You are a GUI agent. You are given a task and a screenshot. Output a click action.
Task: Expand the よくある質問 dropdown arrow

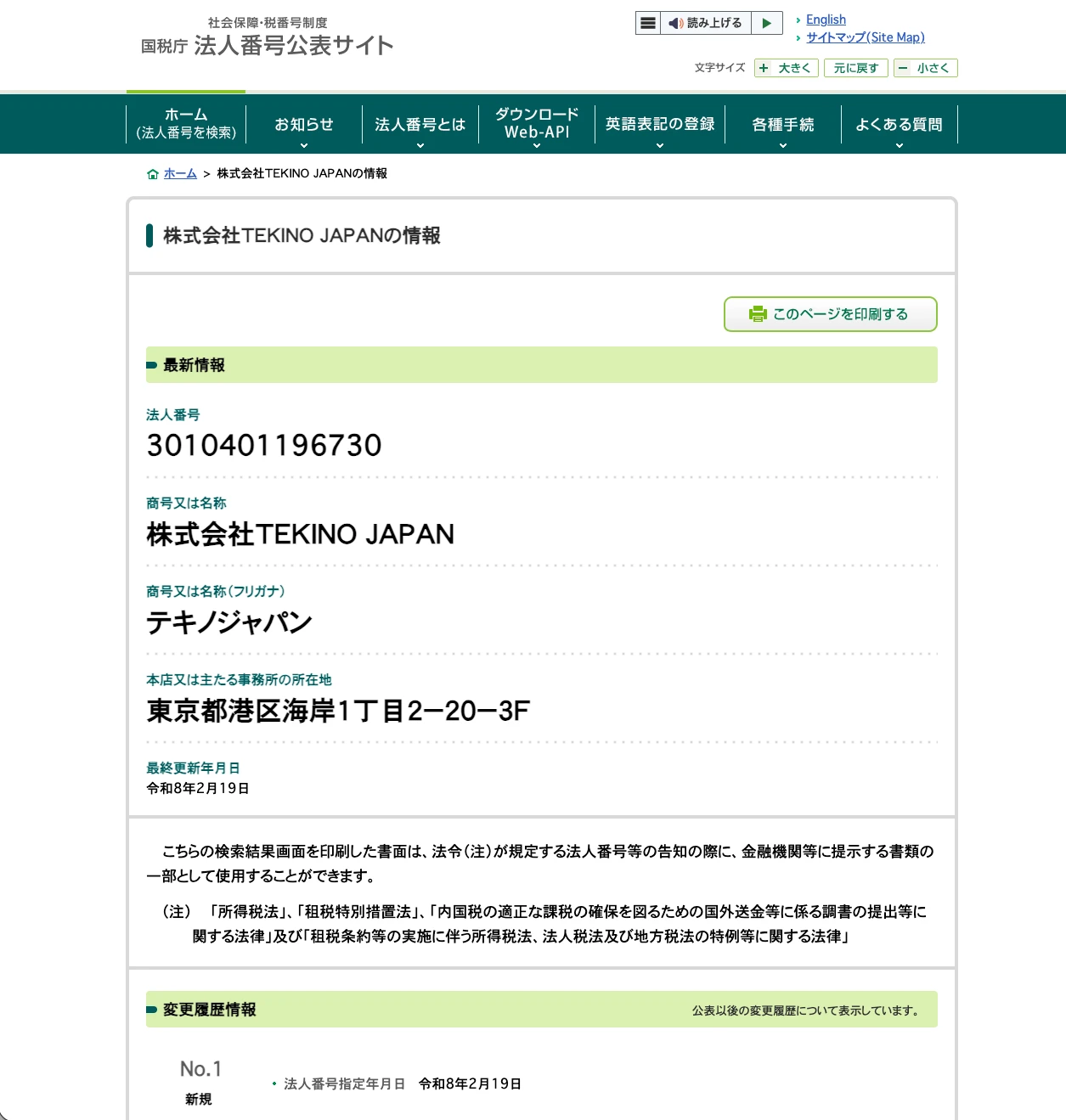[x=900, y=145]
